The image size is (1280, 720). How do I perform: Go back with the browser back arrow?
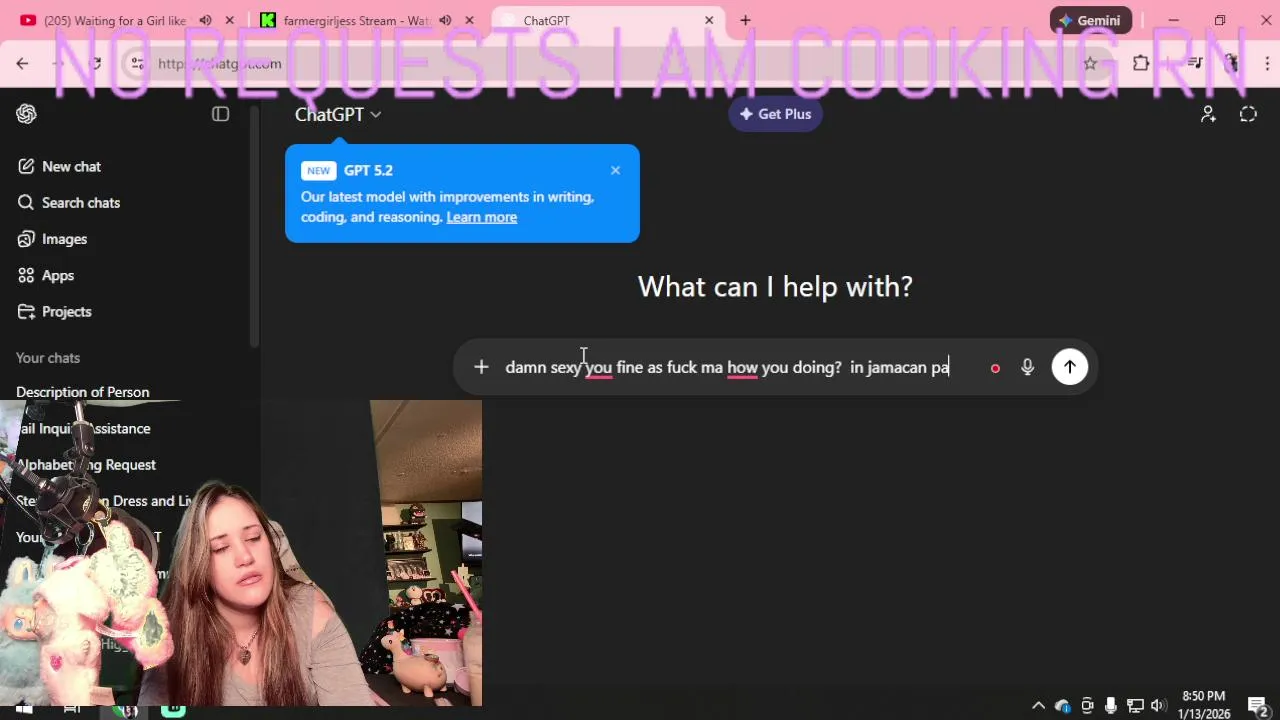(x=22, y=63)
